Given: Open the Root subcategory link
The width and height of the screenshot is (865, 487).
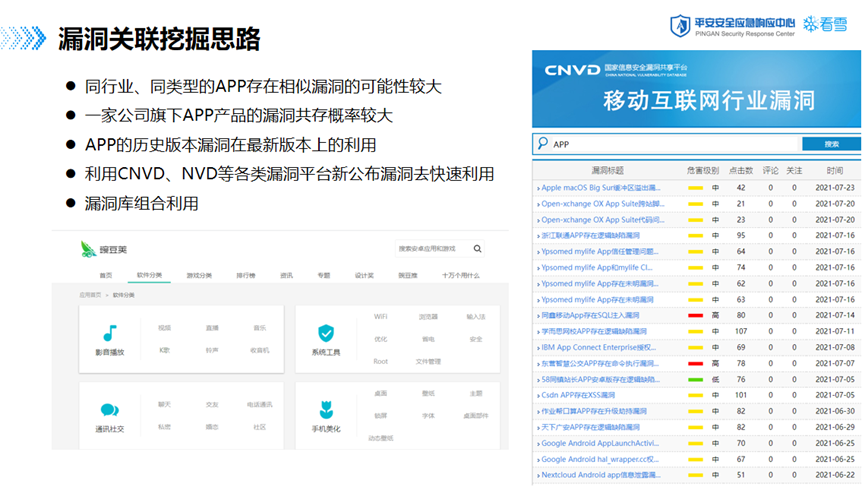Looking at the screenshot, I should point(381,361).
